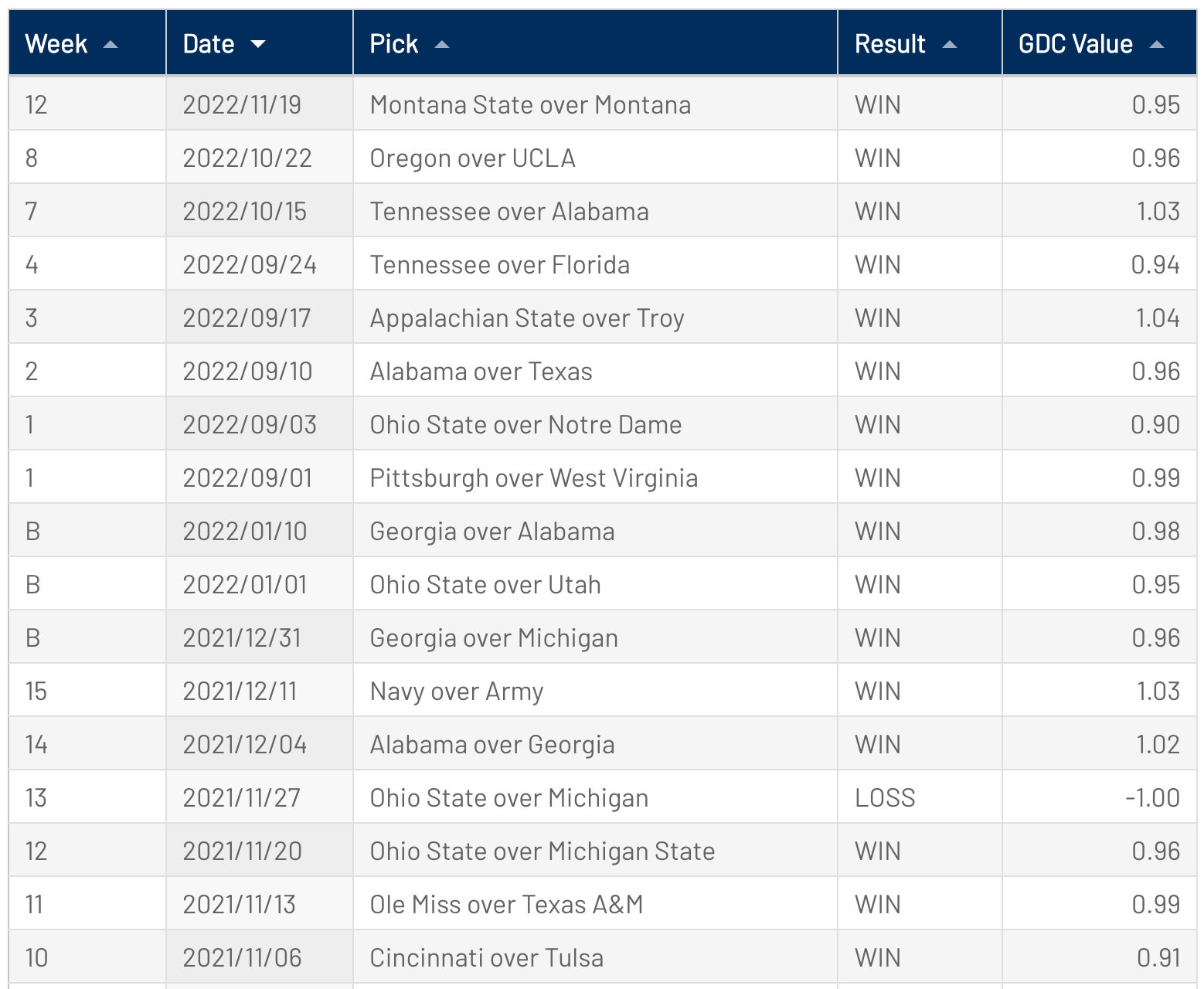Select Appalachian State over Troy pick

[527, 318]
